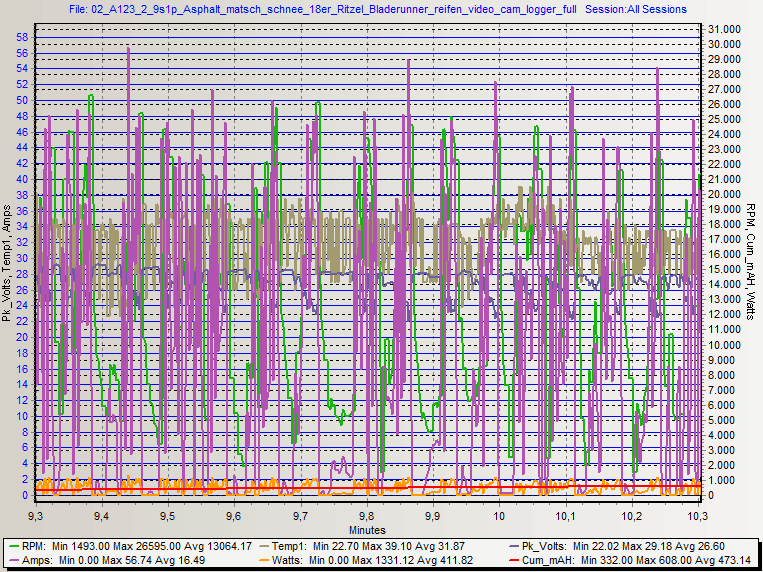Click the 'Session:All Sessions' title text

coord(636,9)
